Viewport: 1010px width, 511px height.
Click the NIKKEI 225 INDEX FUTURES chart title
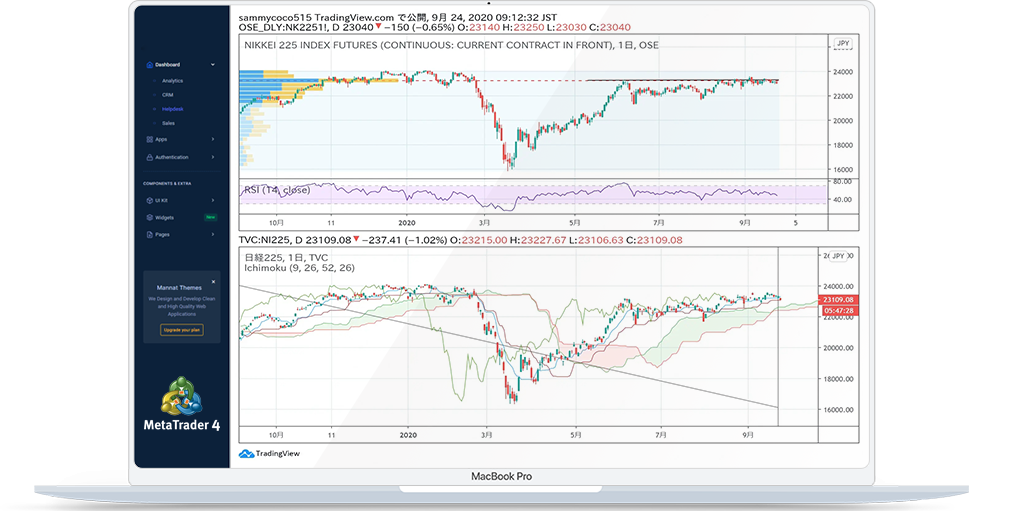point(451,45)
